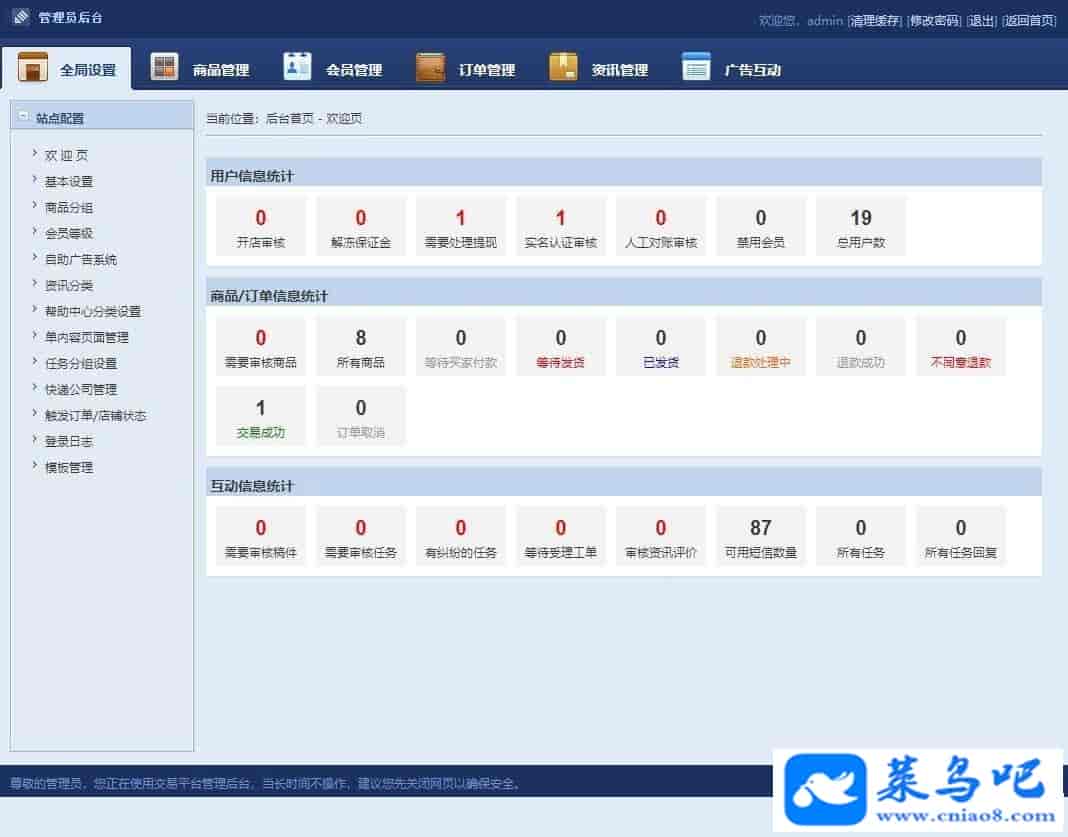The width and height of the screenshot is (1068, 837).
Task: Switch to the 商品管理 tab
Action: [x=200, y=69]
